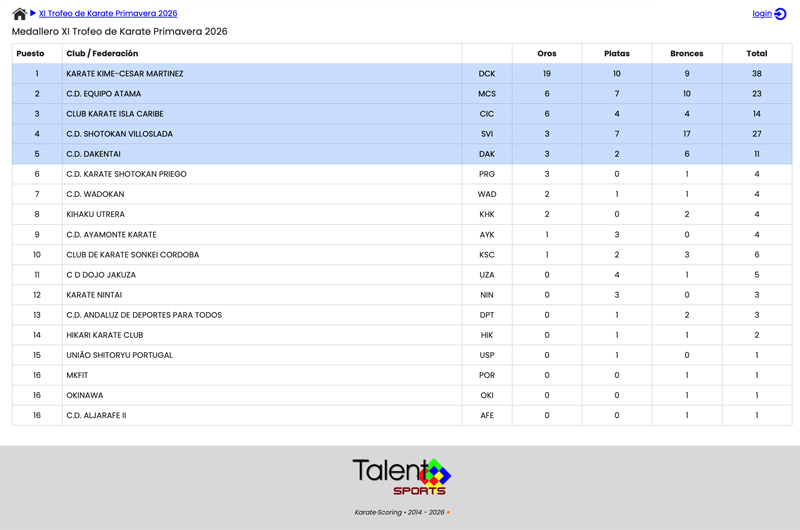Click the Club / Federación column header
This screenshot has width=800, height=530.
point(102,54)
